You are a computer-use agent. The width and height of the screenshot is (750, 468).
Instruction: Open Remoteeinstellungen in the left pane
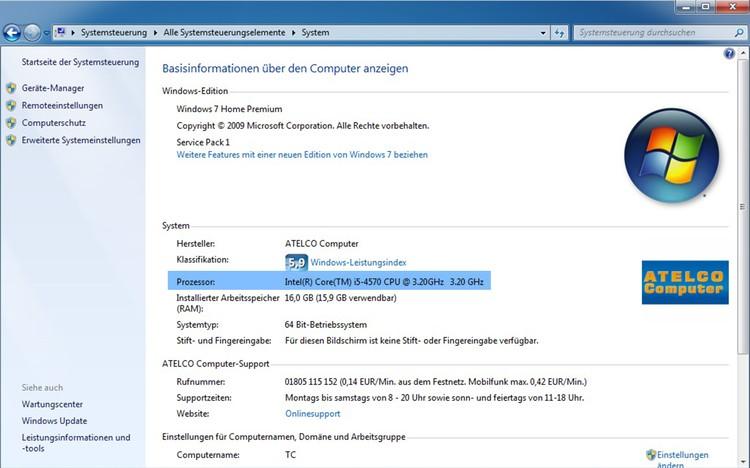pyautogui.click(x=62, y=105)
